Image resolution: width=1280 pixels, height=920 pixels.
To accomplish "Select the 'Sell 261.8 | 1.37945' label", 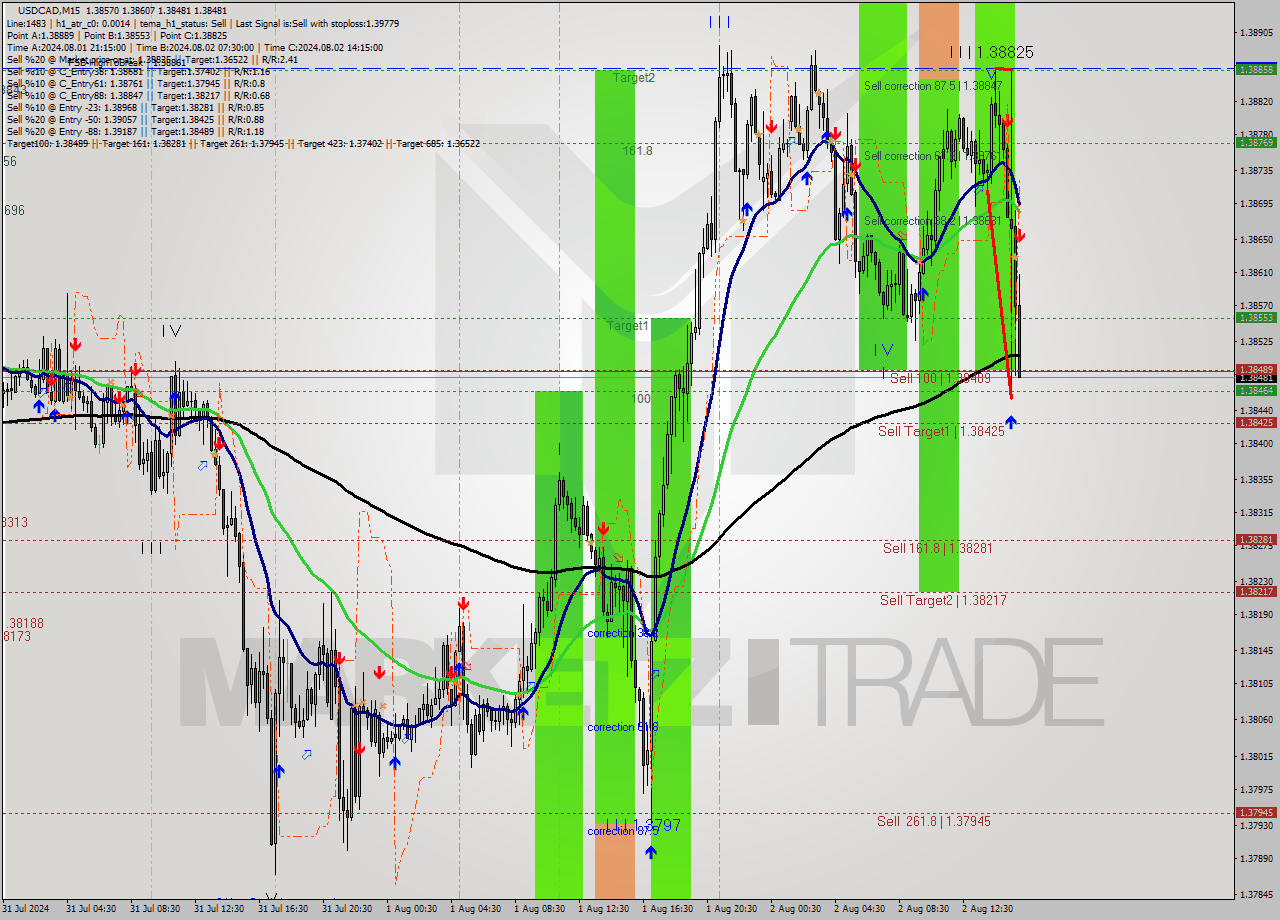I will [x=934, y=821].
